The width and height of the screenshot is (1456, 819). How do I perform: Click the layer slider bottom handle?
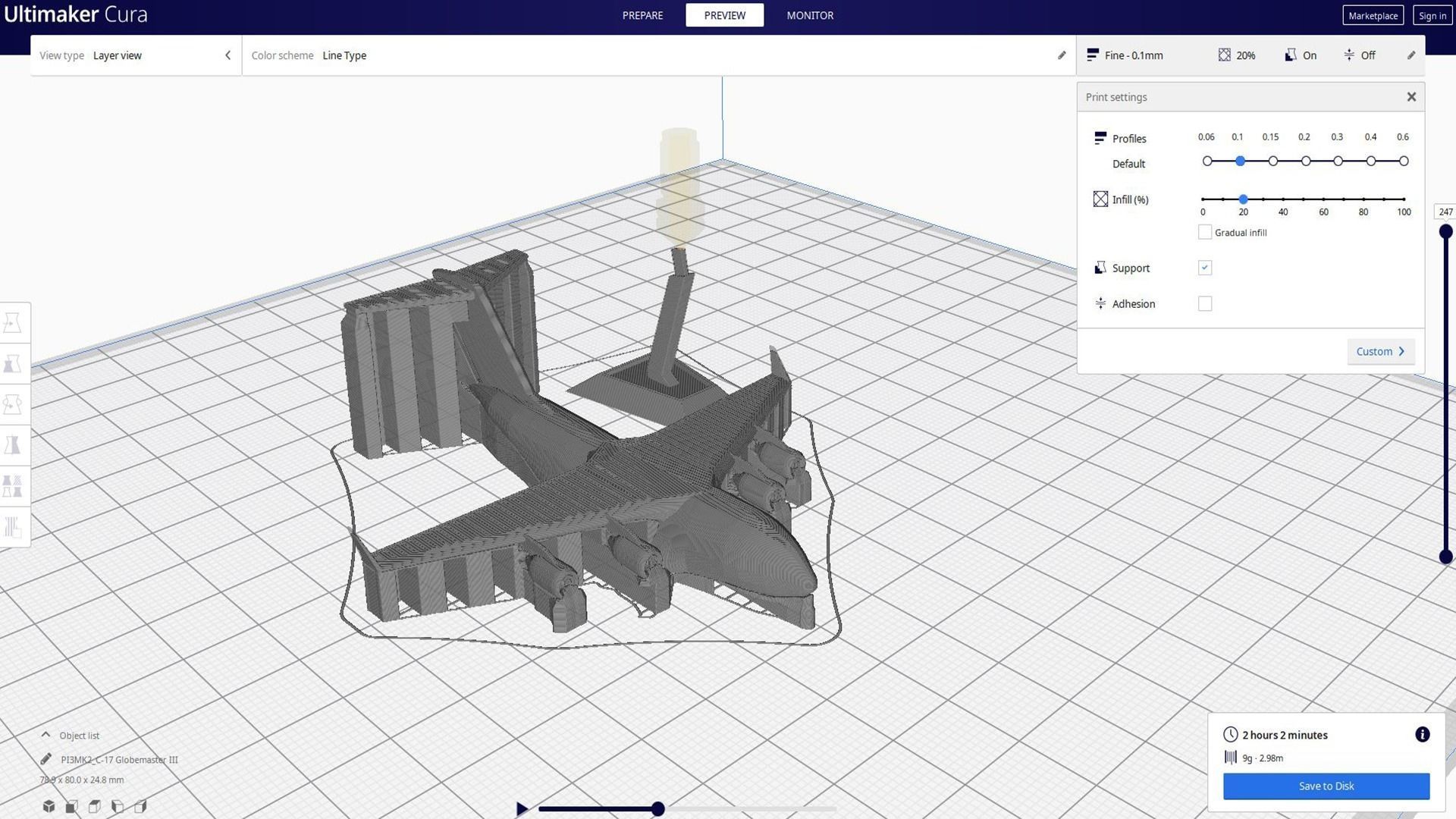pos(1445,557)
